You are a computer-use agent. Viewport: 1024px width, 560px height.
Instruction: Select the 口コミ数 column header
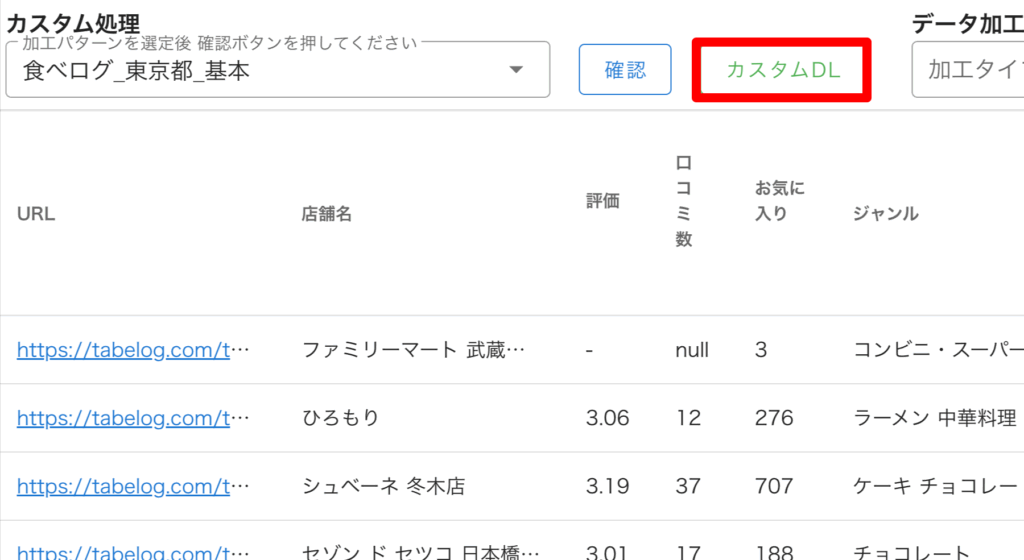pos(684,201)
